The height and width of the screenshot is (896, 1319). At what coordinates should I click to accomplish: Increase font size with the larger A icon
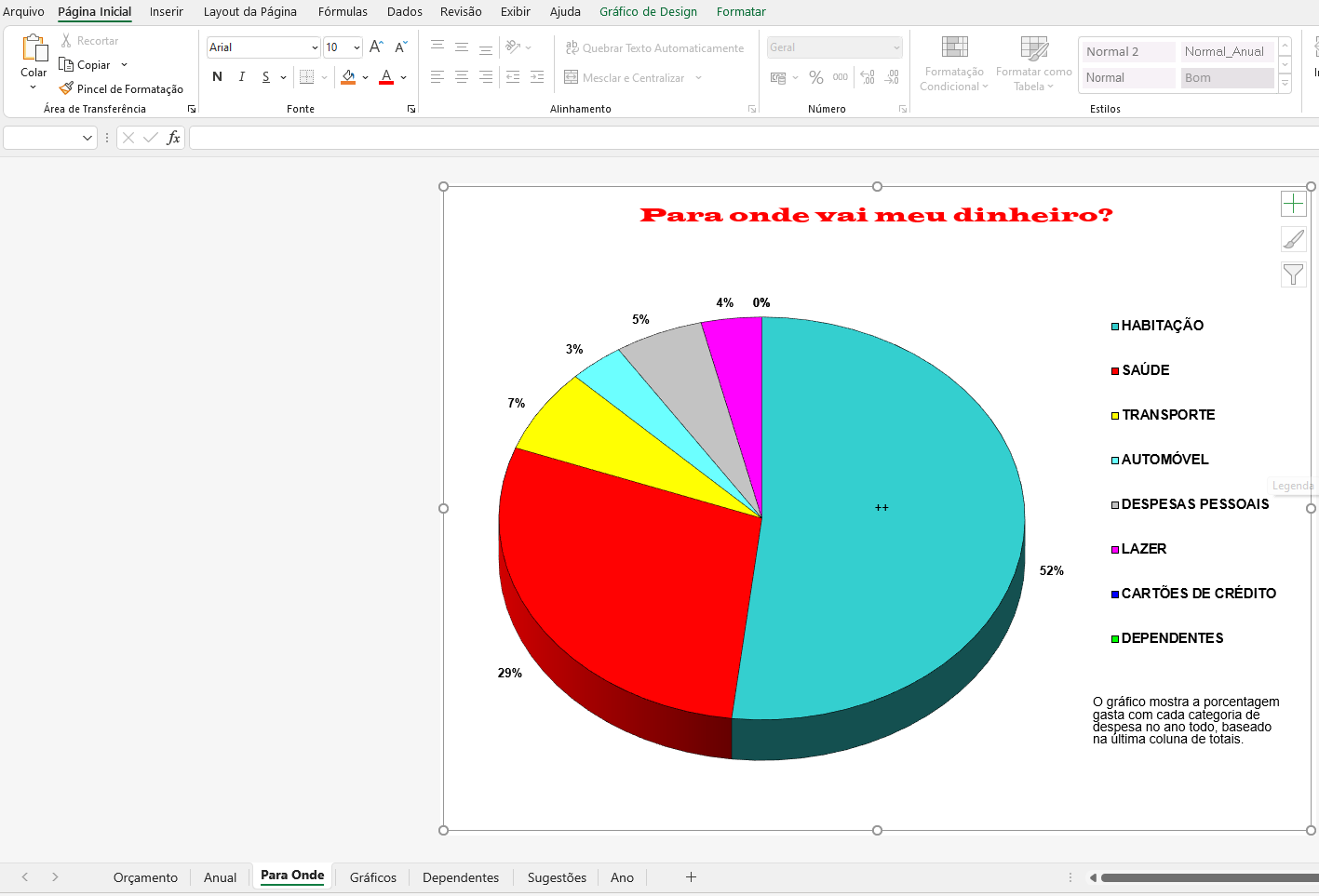pos(376,47)
